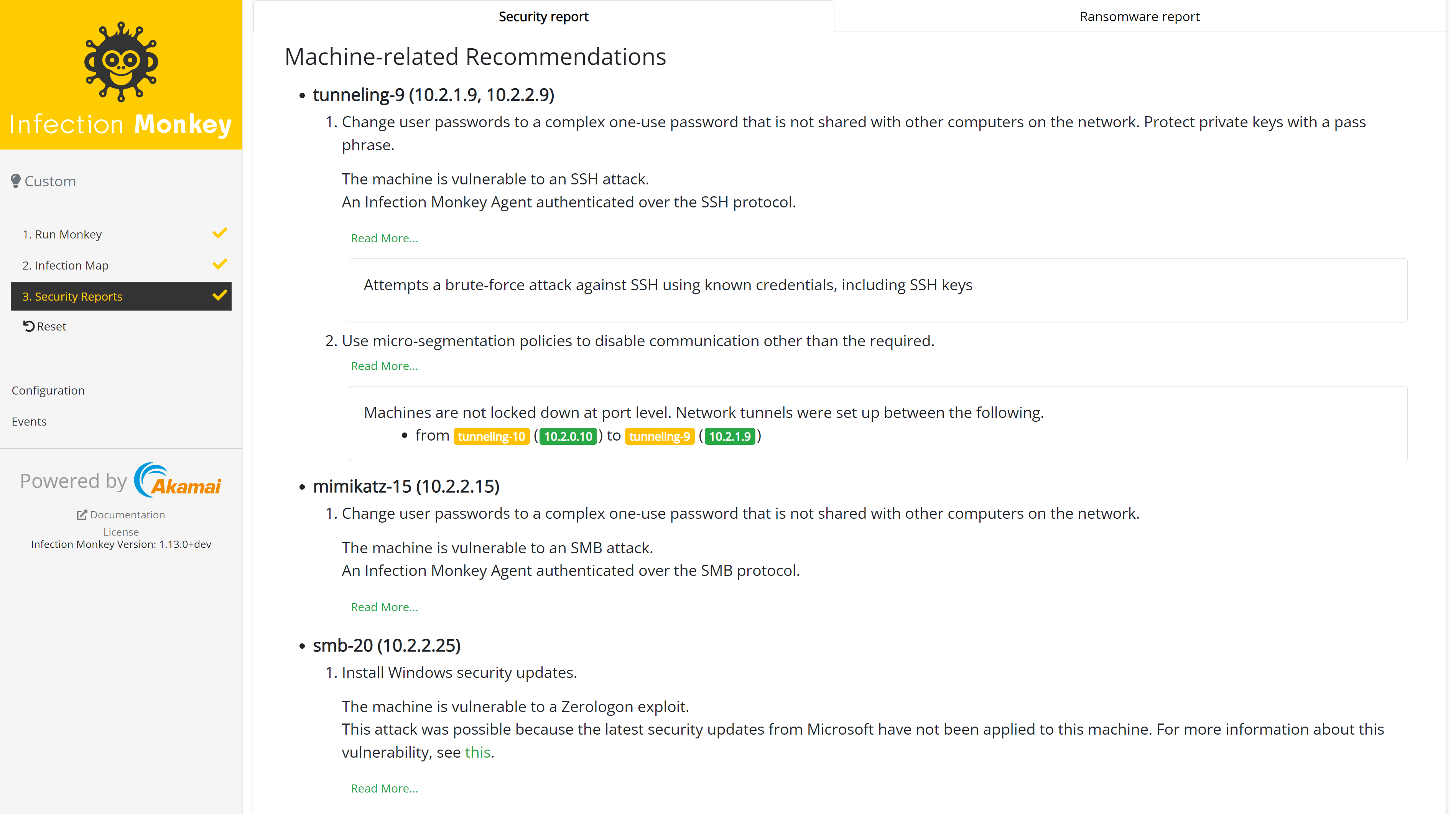Open the License link
This screenshot has height=814, width=1456.
(120, 532)
